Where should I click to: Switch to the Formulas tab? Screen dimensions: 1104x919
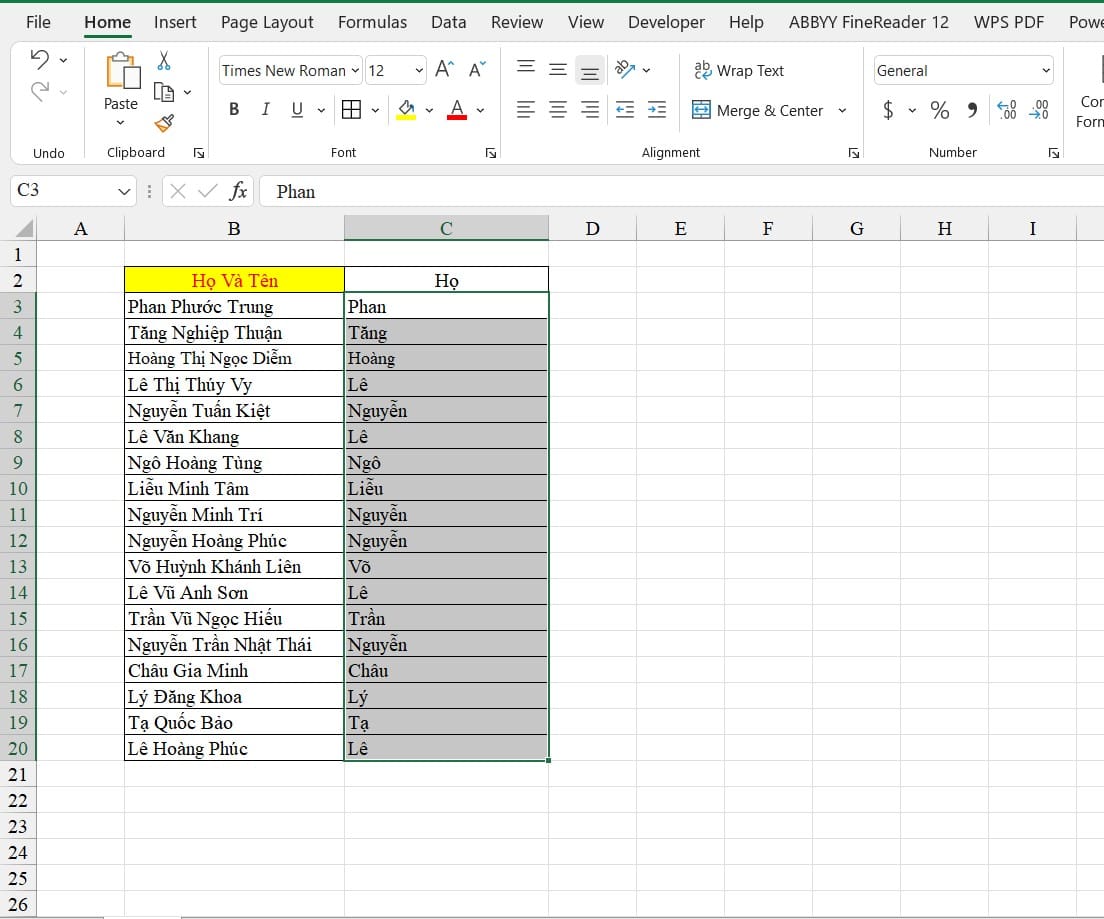tap(372, 23)
